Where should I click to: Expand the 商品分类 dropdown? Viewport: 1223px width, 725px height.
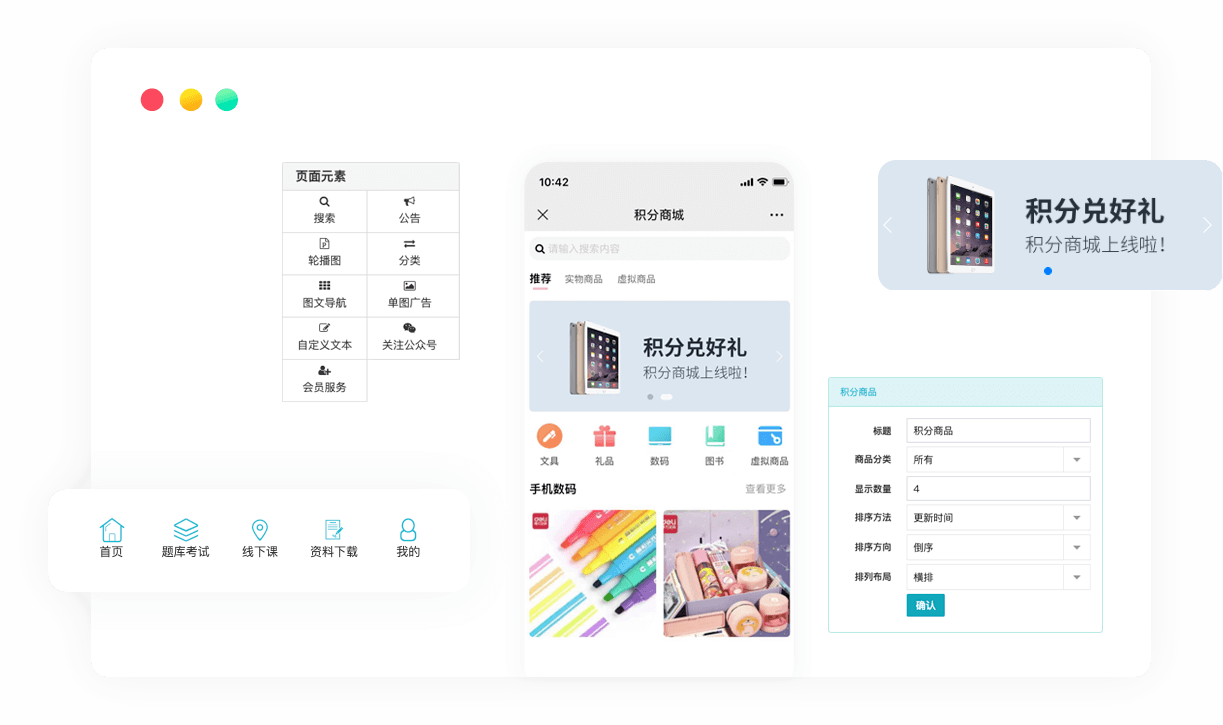(1076, 460)
